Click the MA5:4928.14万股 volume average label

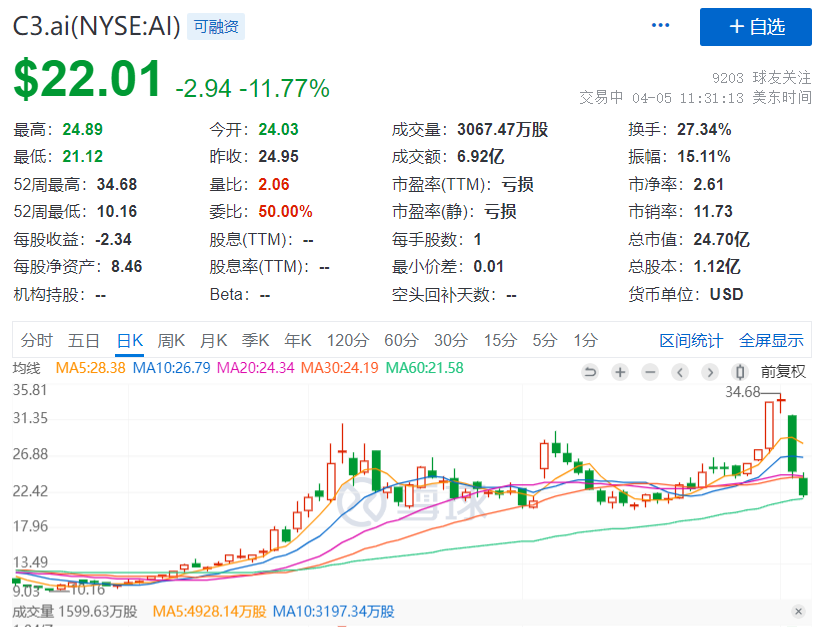[x=209, y=612]
